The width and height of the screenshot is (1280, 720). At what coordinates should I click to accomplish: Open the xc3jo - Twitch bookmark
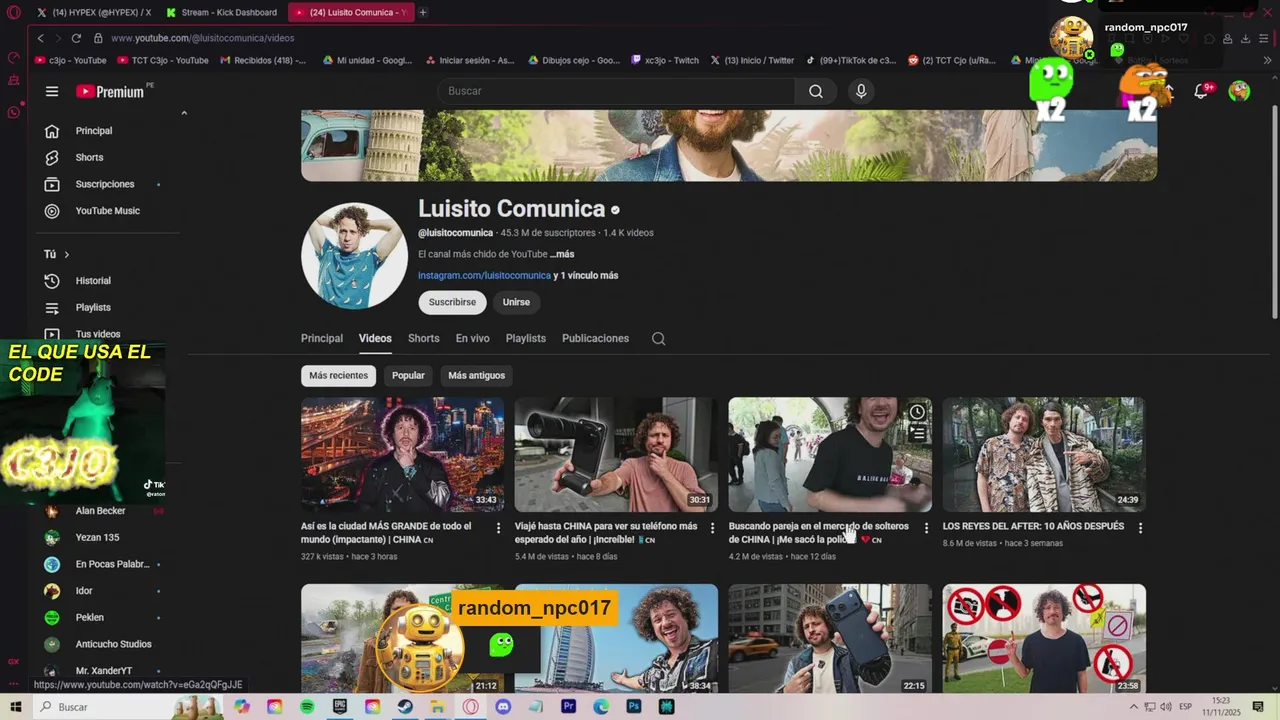[x=665, y=60]
